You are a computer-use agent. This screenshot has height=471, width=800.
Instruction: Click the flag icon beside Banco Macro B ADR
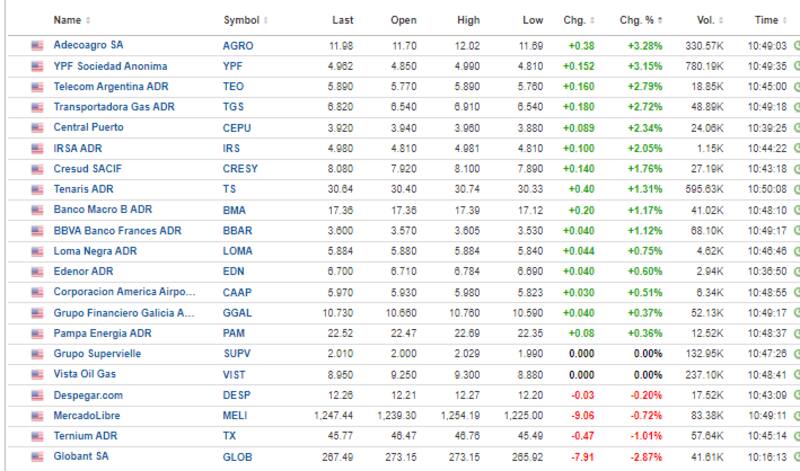[x=38, y=210]
